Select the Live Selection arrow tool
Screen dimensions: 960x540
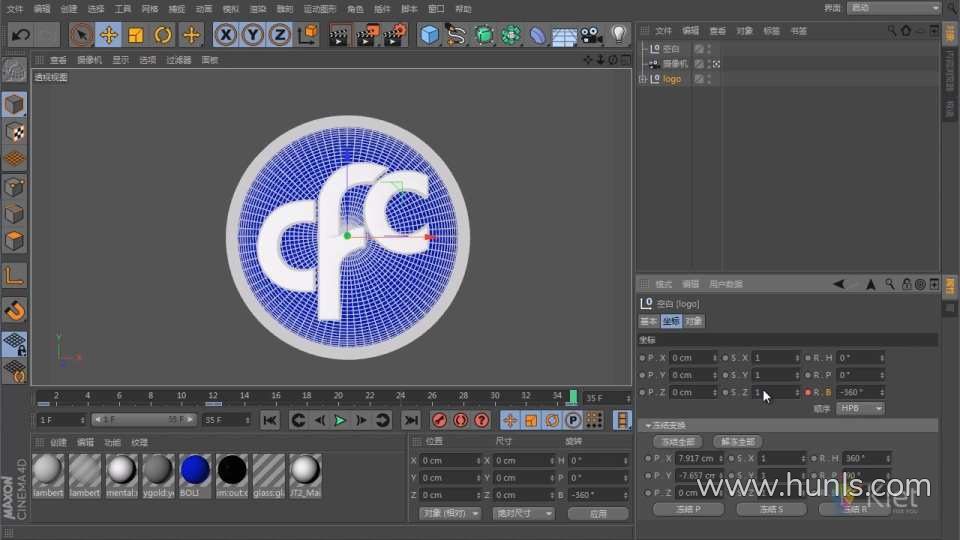click(81, 35)
